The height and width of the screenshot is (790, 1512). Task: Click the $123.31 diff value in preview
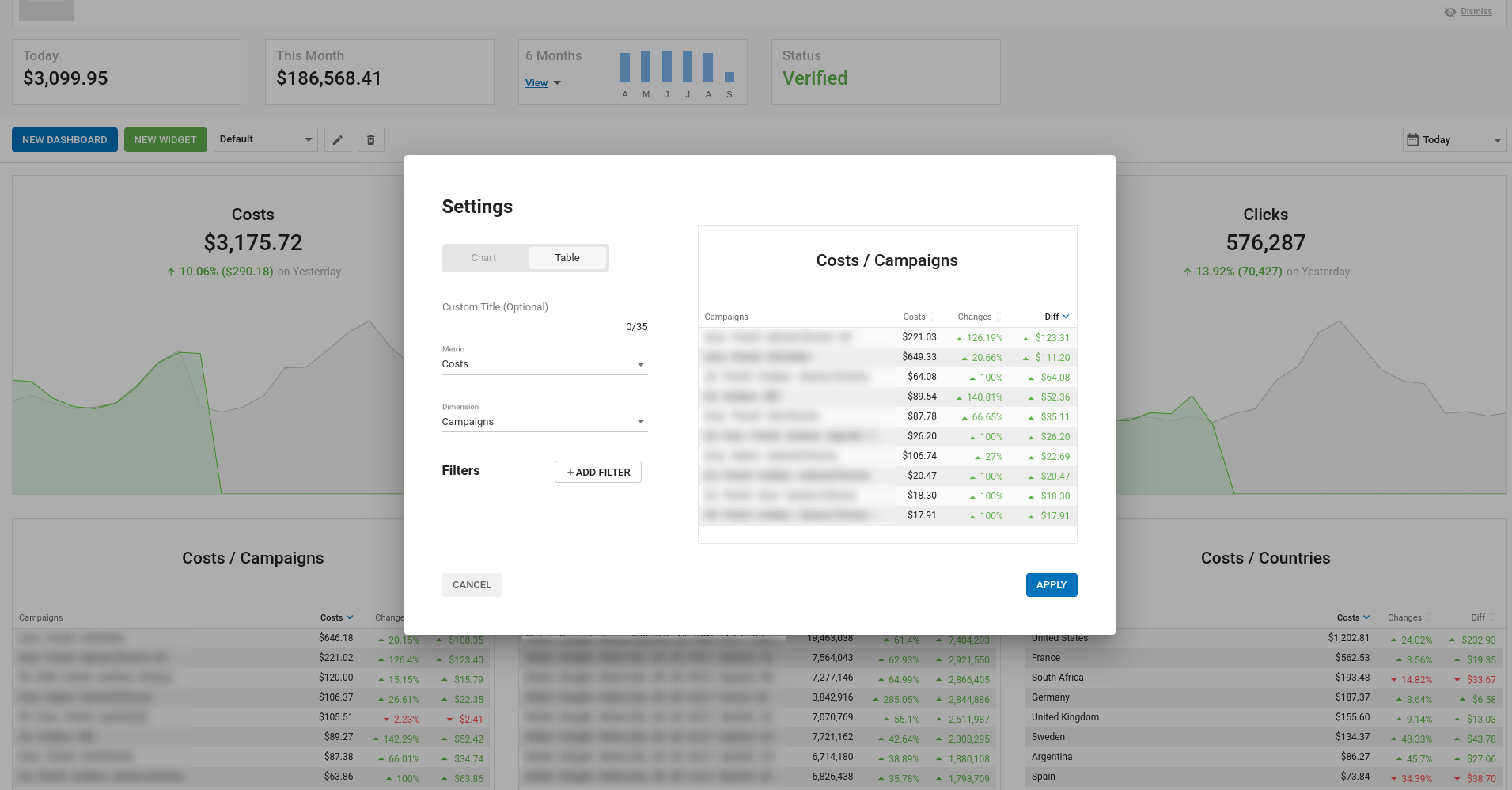click(1052, 338)
